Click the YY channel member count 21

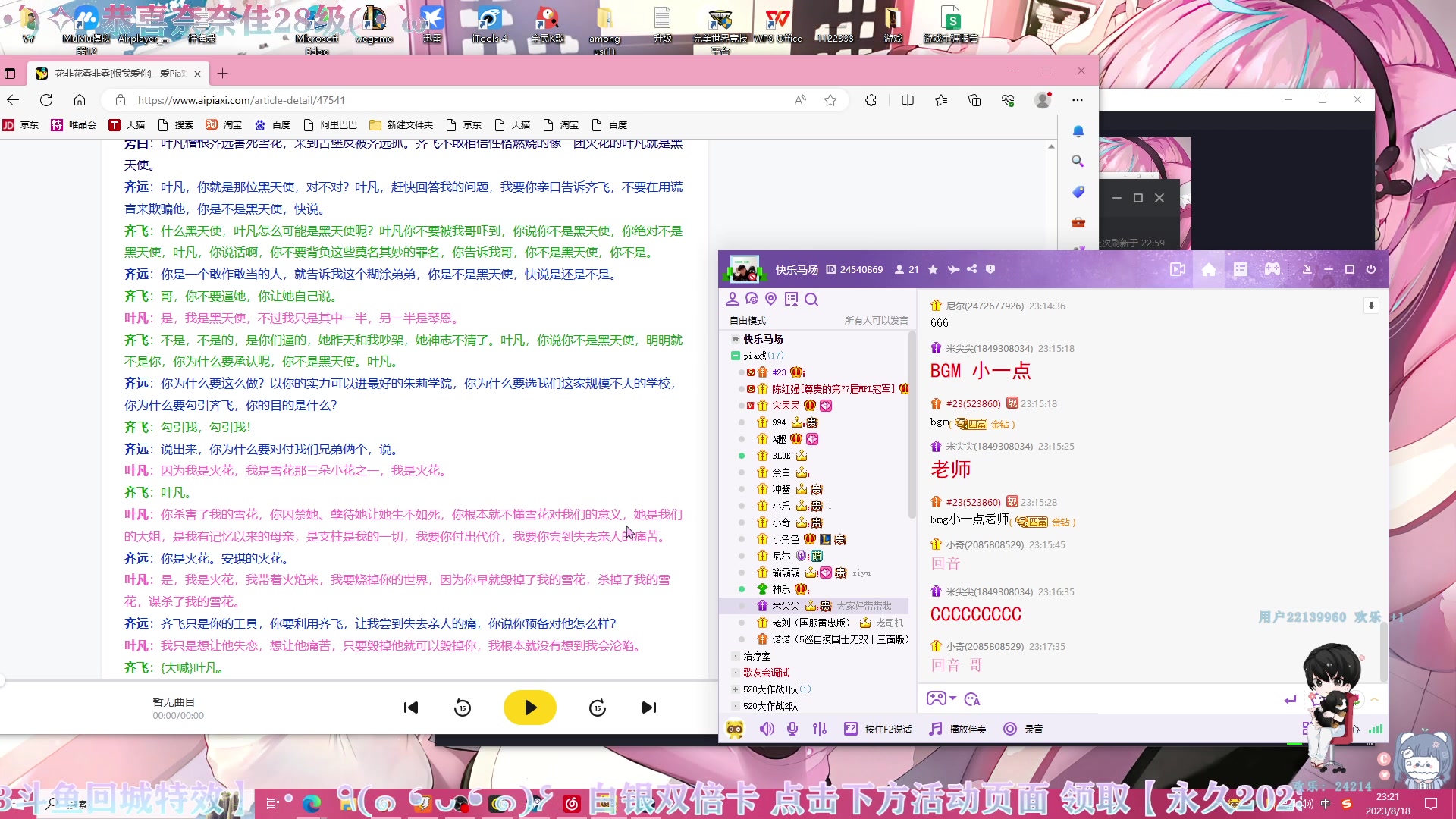[907, 270]
